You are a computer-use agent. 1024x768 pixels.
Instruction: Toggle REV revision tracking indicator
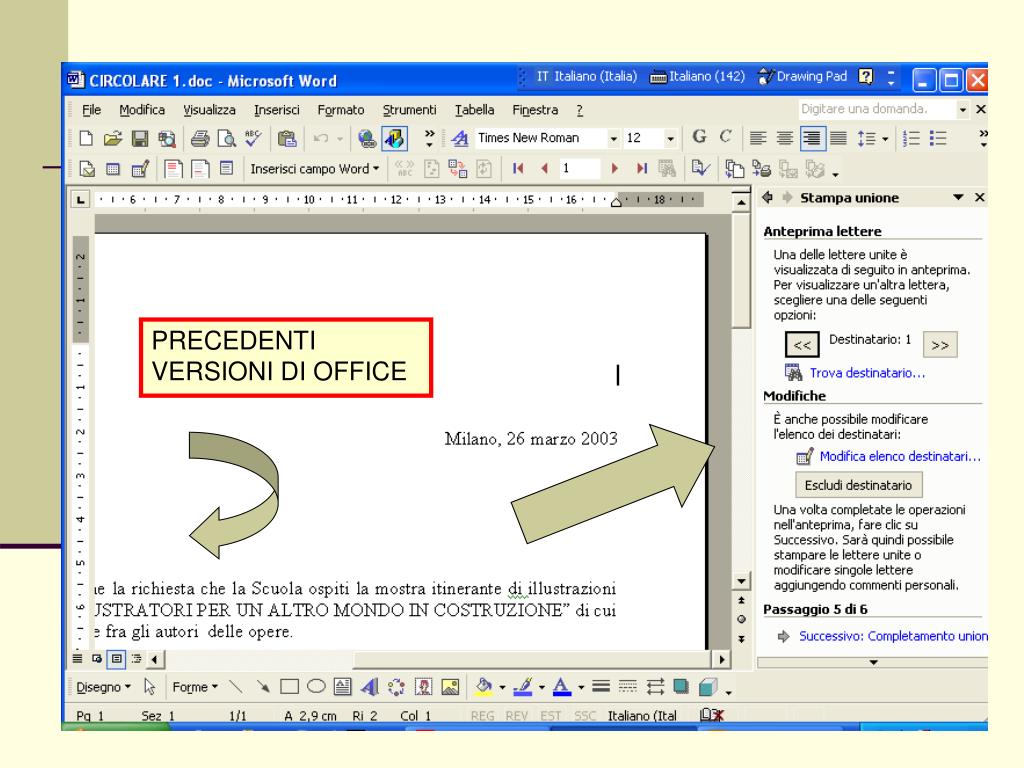pyautogui.click(x=517, y=716)
